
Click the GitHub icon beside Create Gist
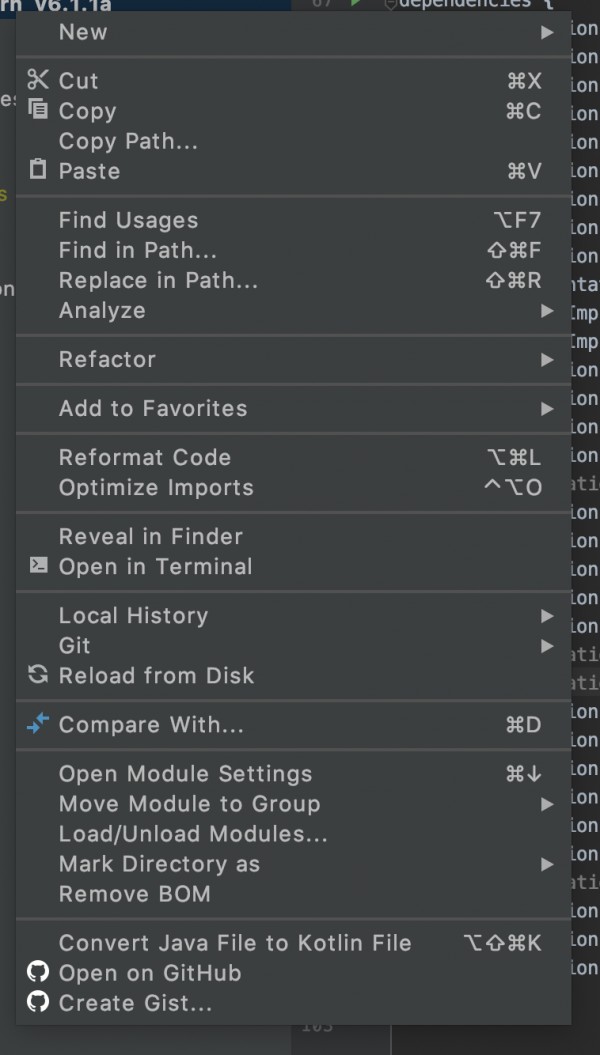pos(38,1002)
